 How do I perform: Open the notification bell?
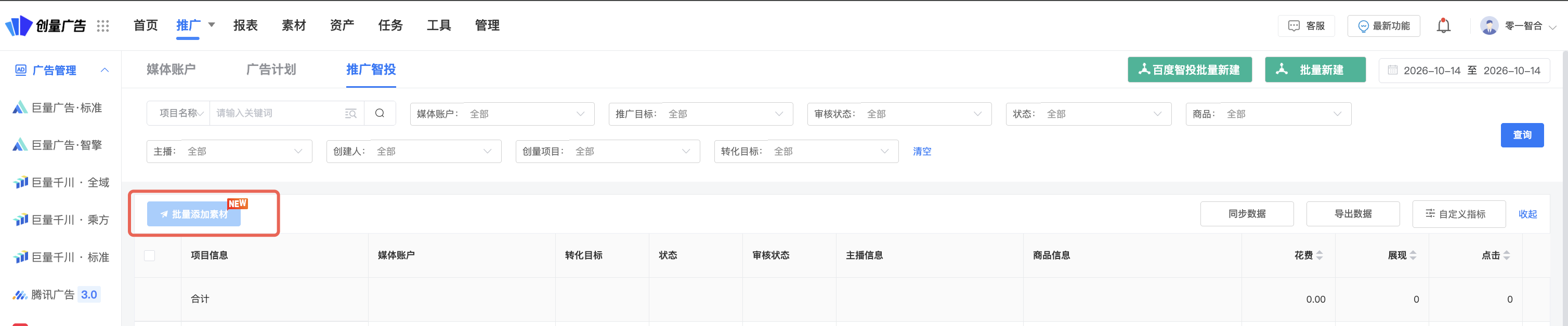pyautogui.click(x=1443, y=25)
